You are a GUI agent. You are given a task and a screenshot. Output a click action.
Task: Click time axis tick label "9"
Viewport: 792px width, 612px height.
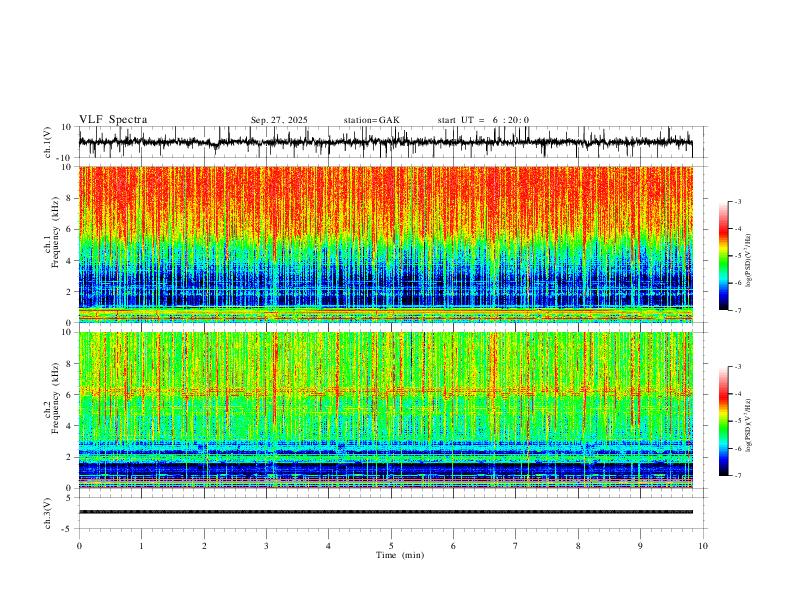[640, 546]
